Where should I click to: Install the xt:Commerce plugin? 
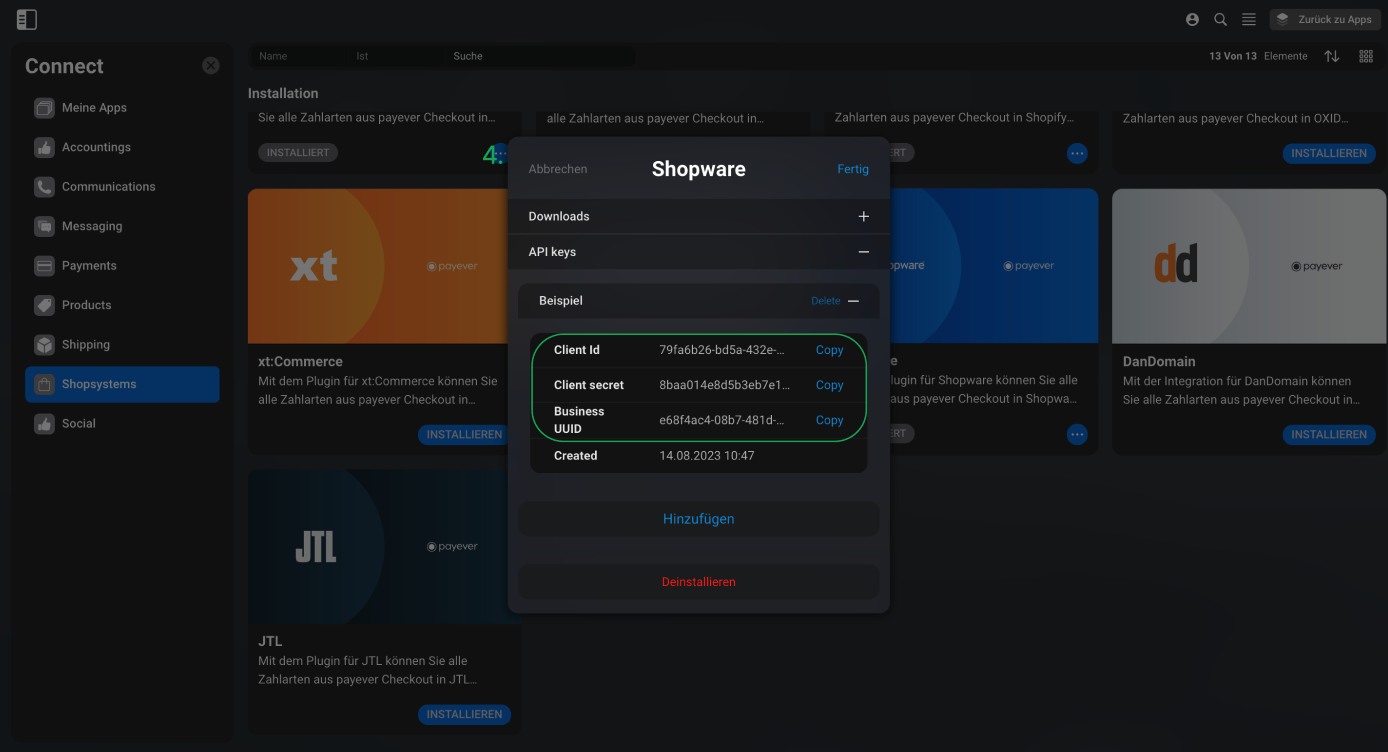point(464,435)
